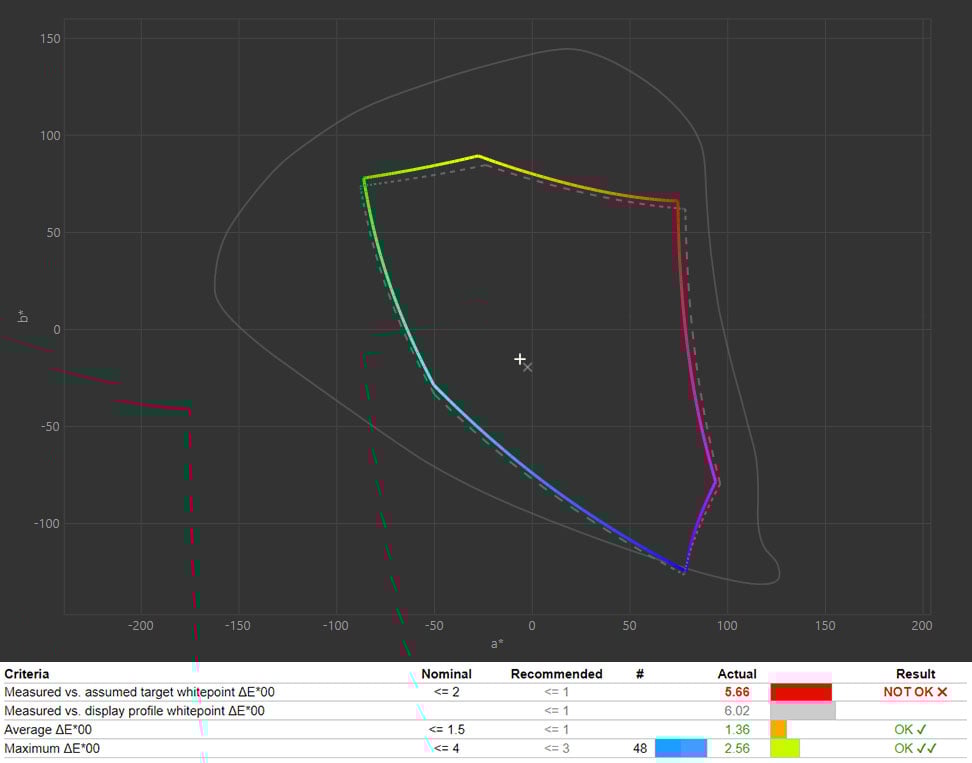972x763 pixels.
Task: Click the gray x whitepoint marker
Action: [x=528, y=368]
